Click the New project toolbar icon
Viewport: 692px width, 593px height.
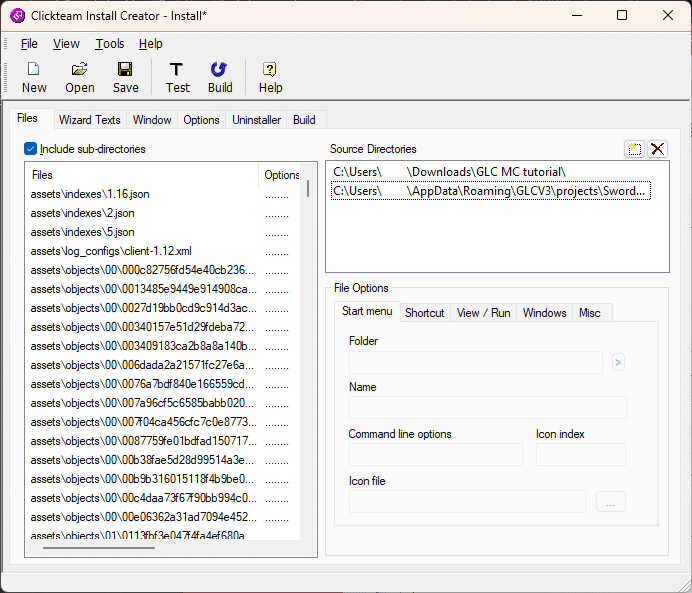[34, 69]
